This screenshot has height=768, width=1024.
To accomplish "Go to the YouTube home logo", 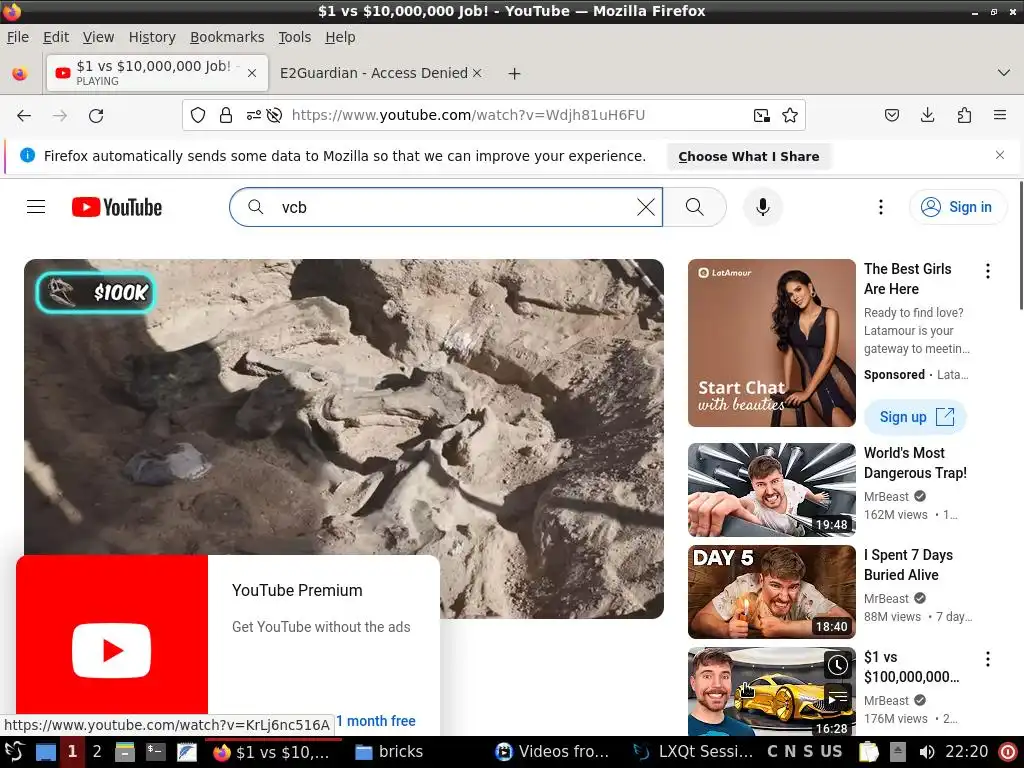I will pyautogui.click(x=117, y=207).
